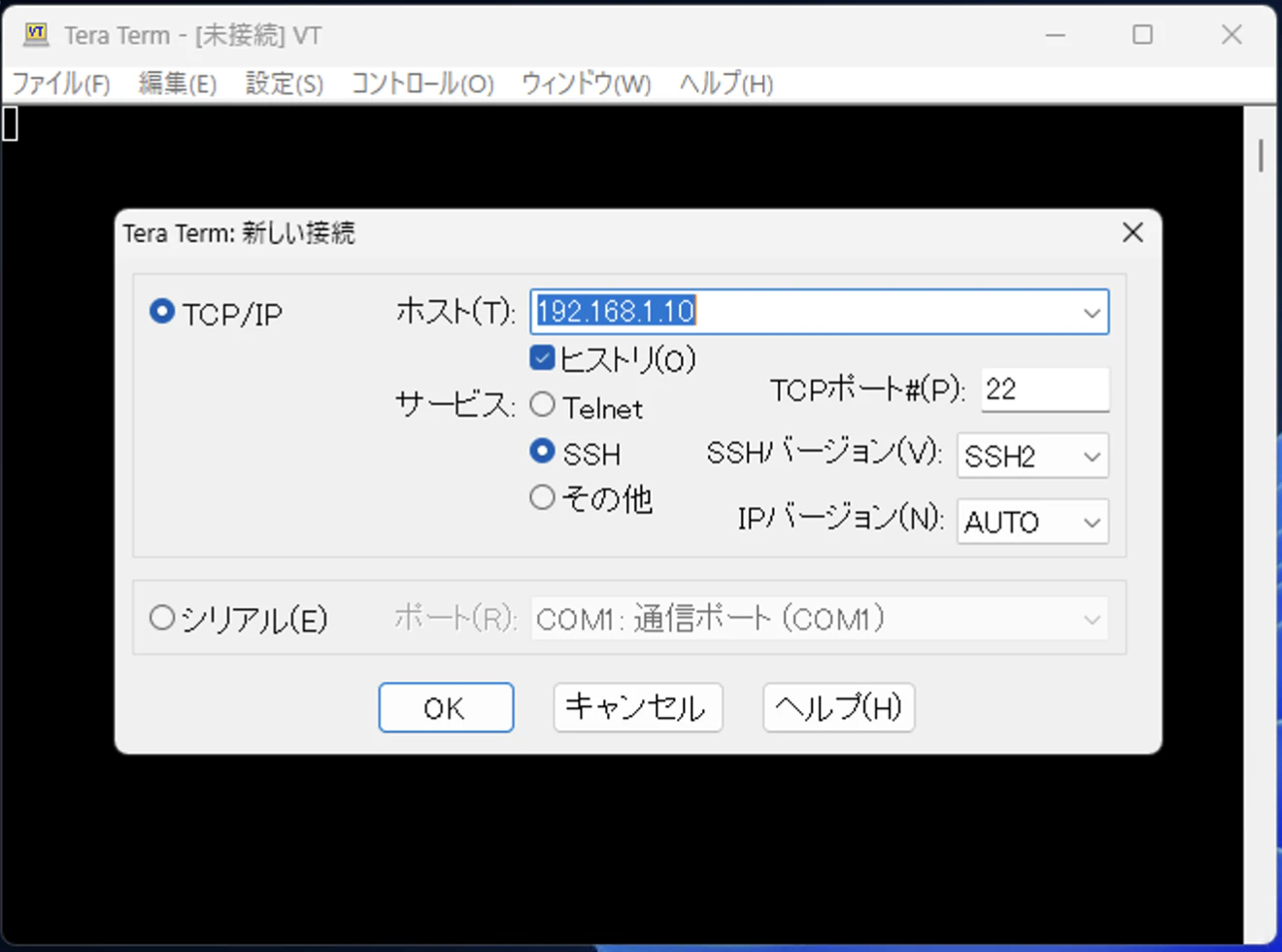The image size is (1282, 952).
Task: Open the コントロール(O) menu
Action: coord(423,85)
